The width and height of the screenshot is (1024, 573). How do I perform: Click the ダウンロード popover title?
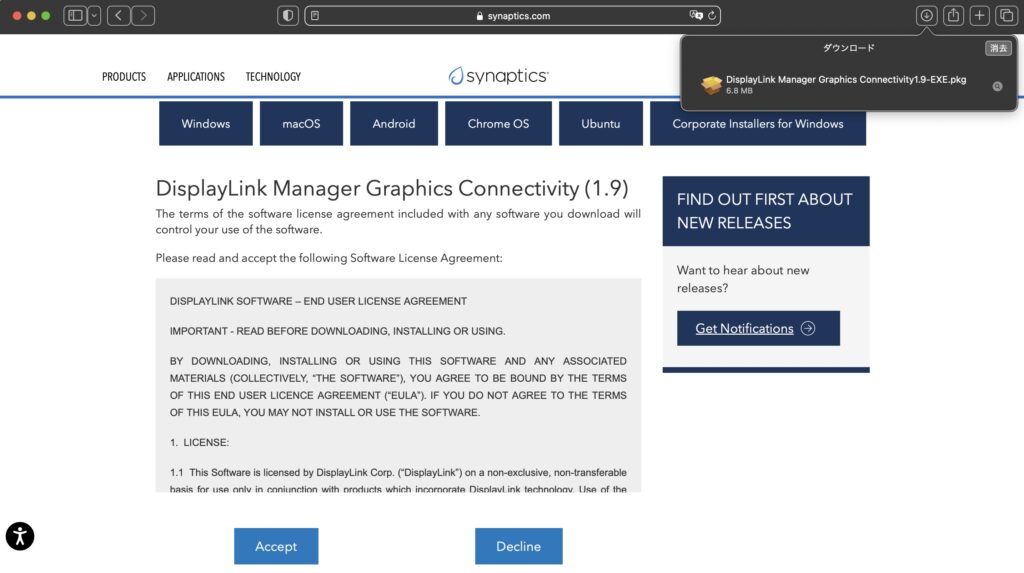tap(848, 48)
